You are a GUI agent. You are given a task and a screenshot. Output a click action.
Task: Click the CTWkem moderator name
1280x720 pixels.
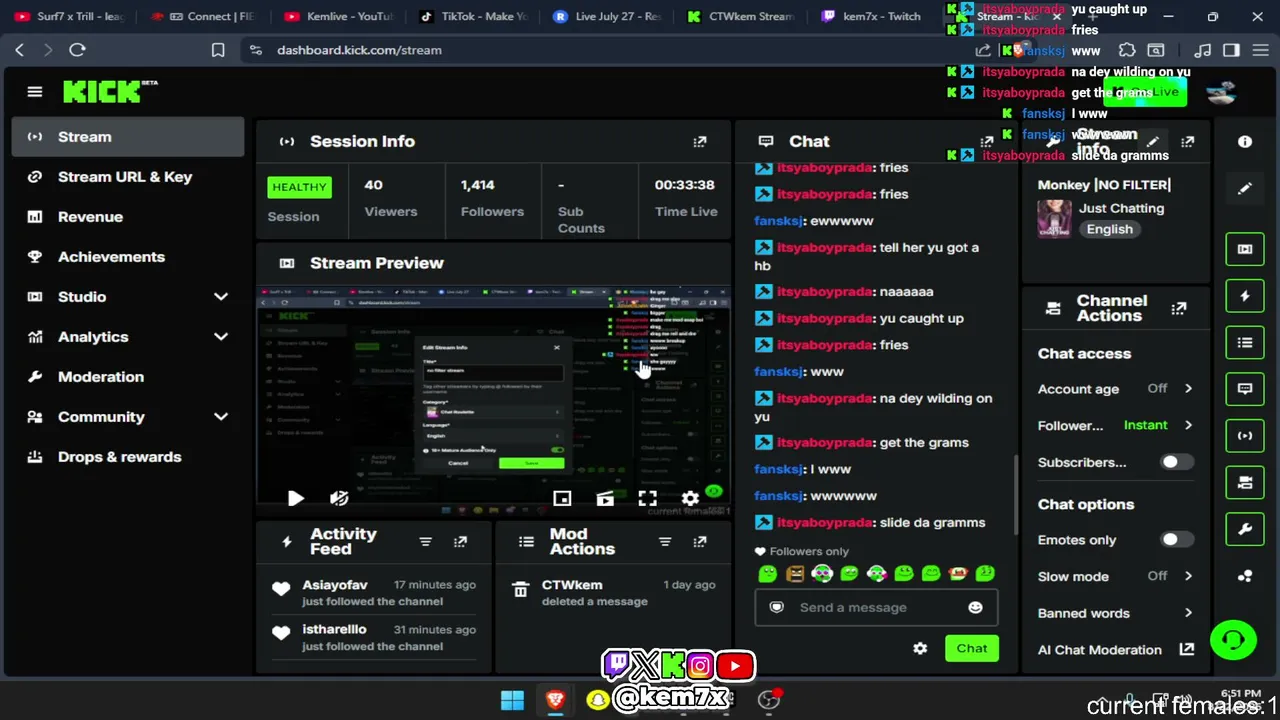coord(572,585)
